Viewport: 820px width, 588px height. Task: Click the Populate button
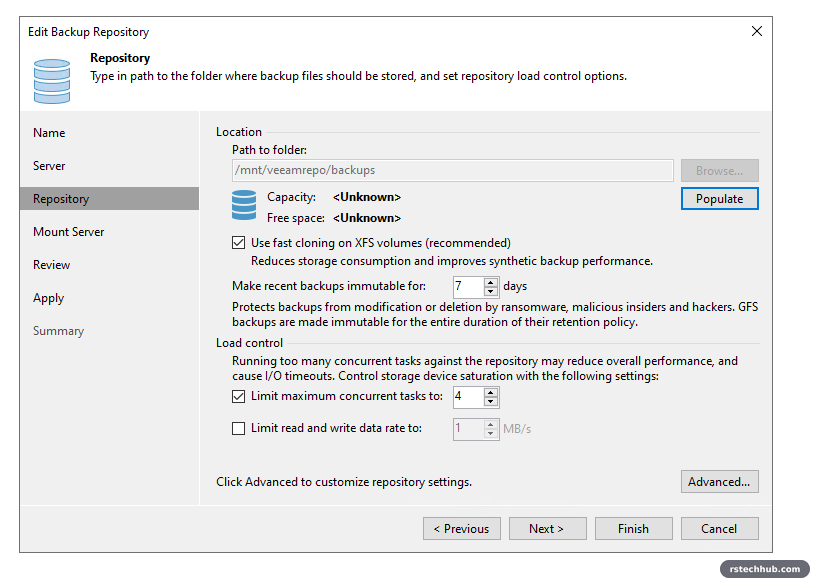720,199
